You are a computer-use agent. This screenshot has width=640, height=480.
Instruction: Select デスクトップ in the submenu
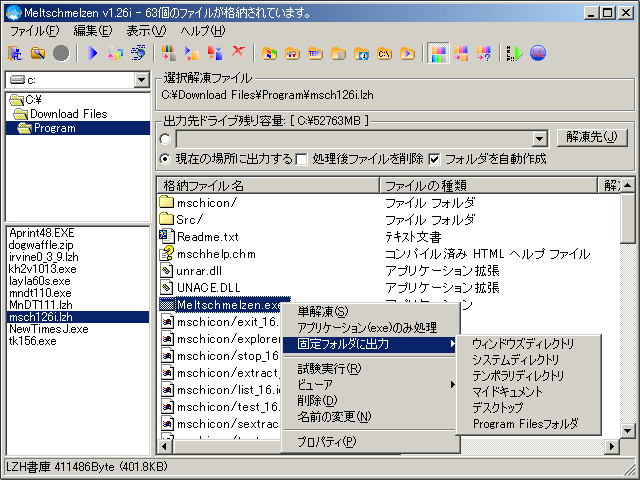(x=528, y=408)
